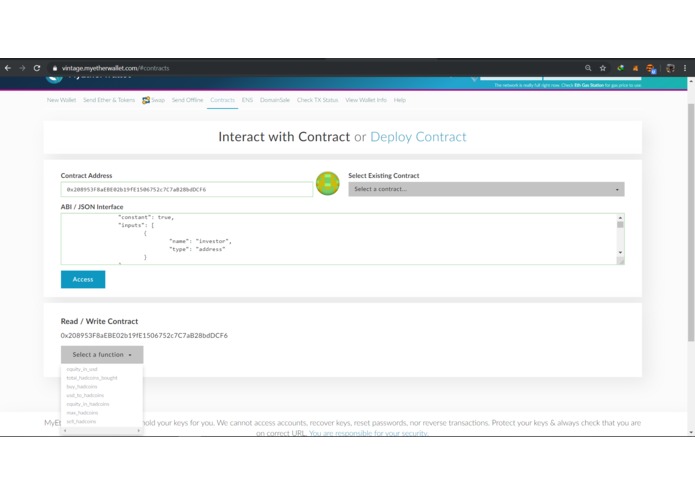
Task: Click function list scroll left arrow
Action: point(65,431)
